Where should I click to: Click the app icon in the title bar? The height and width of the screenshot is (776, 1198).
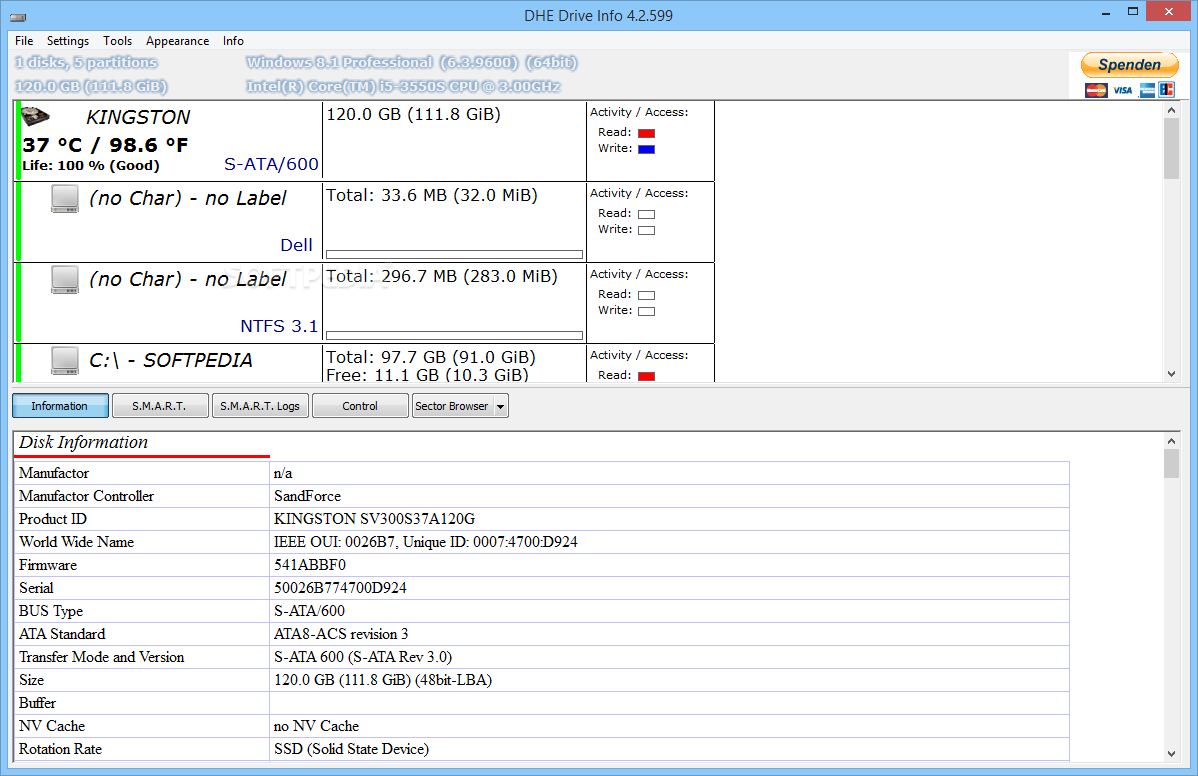point(18,16)
